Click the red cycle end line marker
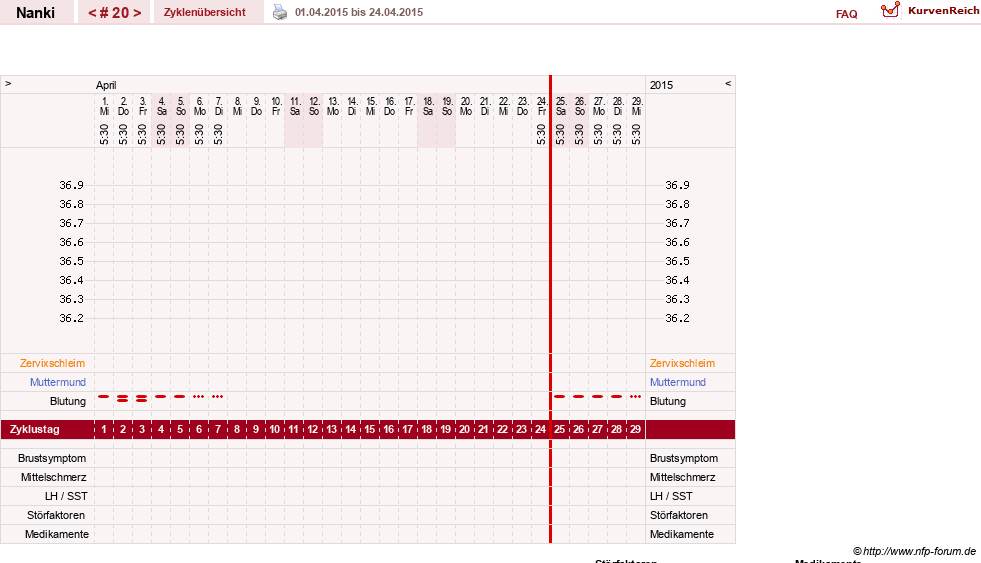 point(551,309)
